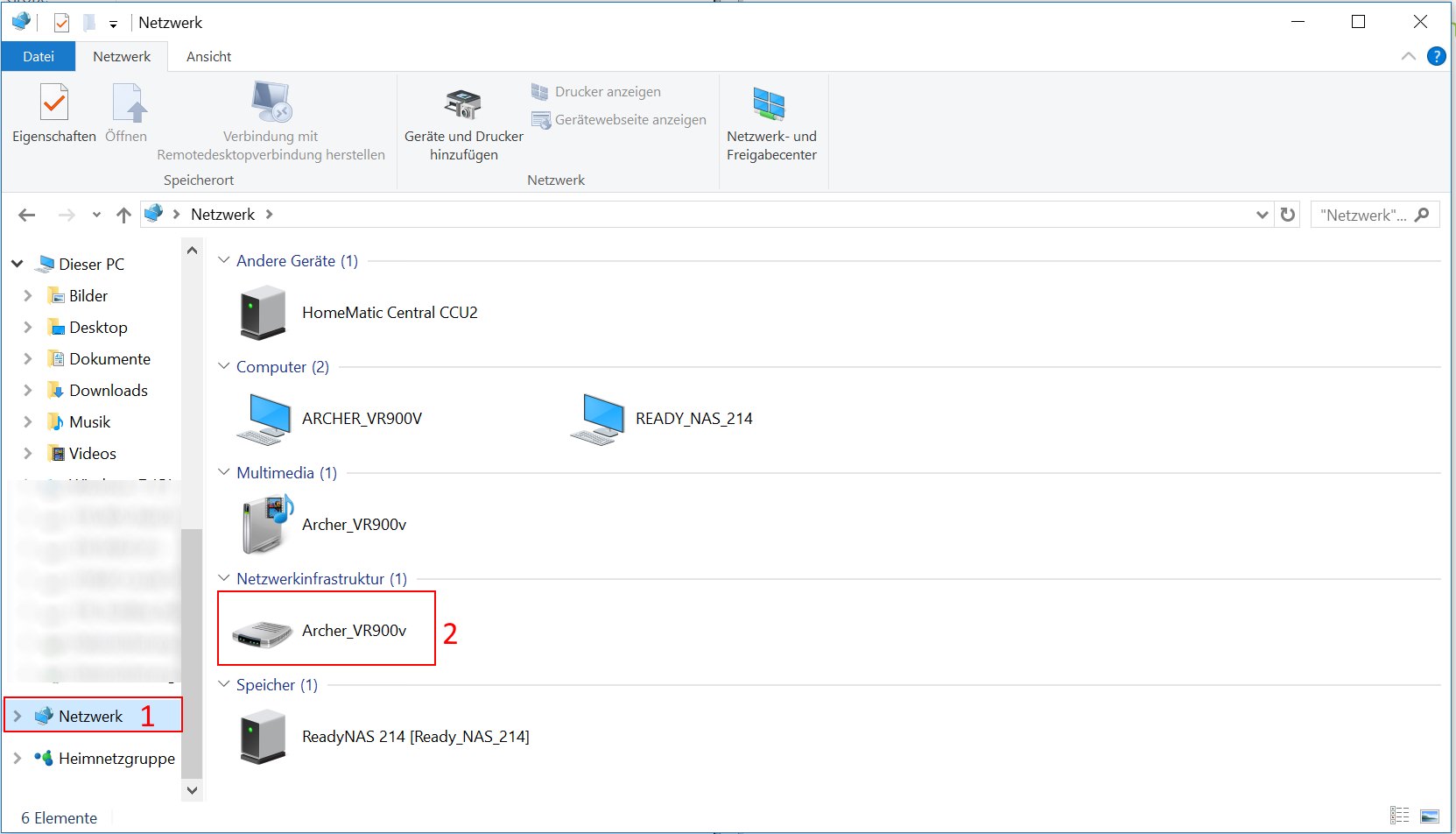
Task: Collapse the Speicher group
Action: click(224, 684)
